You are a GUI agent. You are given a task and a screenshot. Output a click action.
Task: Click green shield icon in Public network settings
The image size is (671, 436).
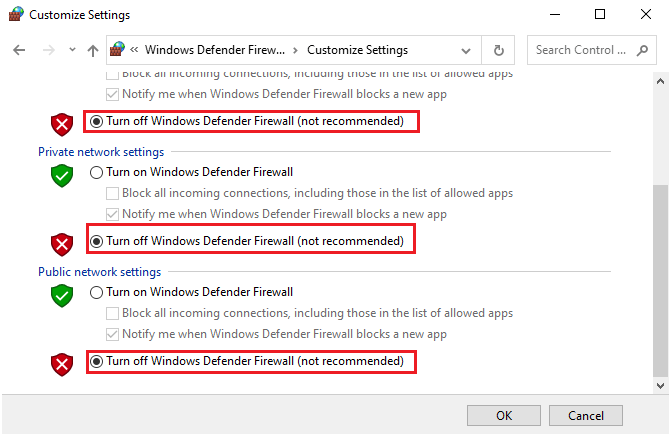(62, 296)
